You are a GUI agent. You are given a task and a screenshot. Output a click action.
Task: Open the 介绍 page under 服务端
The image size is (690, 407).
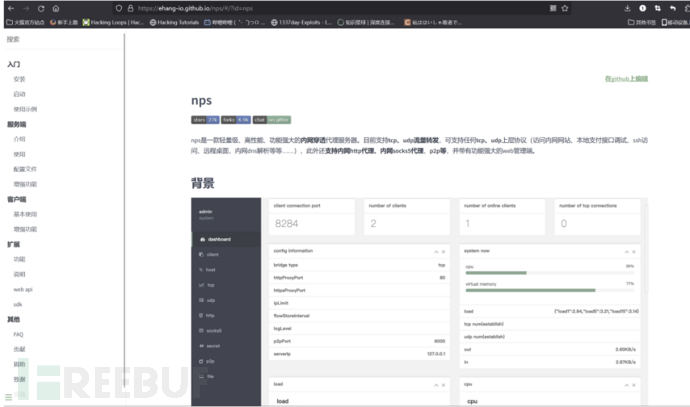click(x=19, y=139)
